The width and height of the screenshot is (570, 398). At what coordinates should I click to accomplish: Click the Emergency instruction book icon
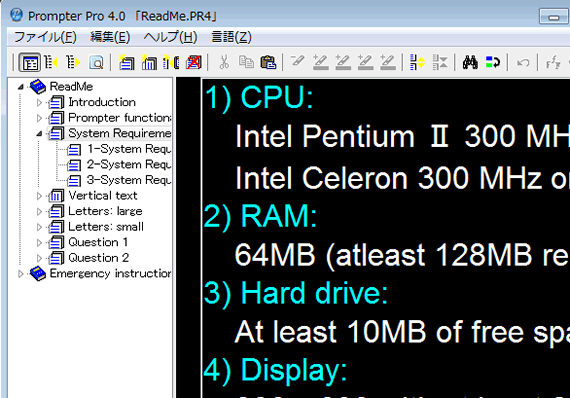[38, 273]
